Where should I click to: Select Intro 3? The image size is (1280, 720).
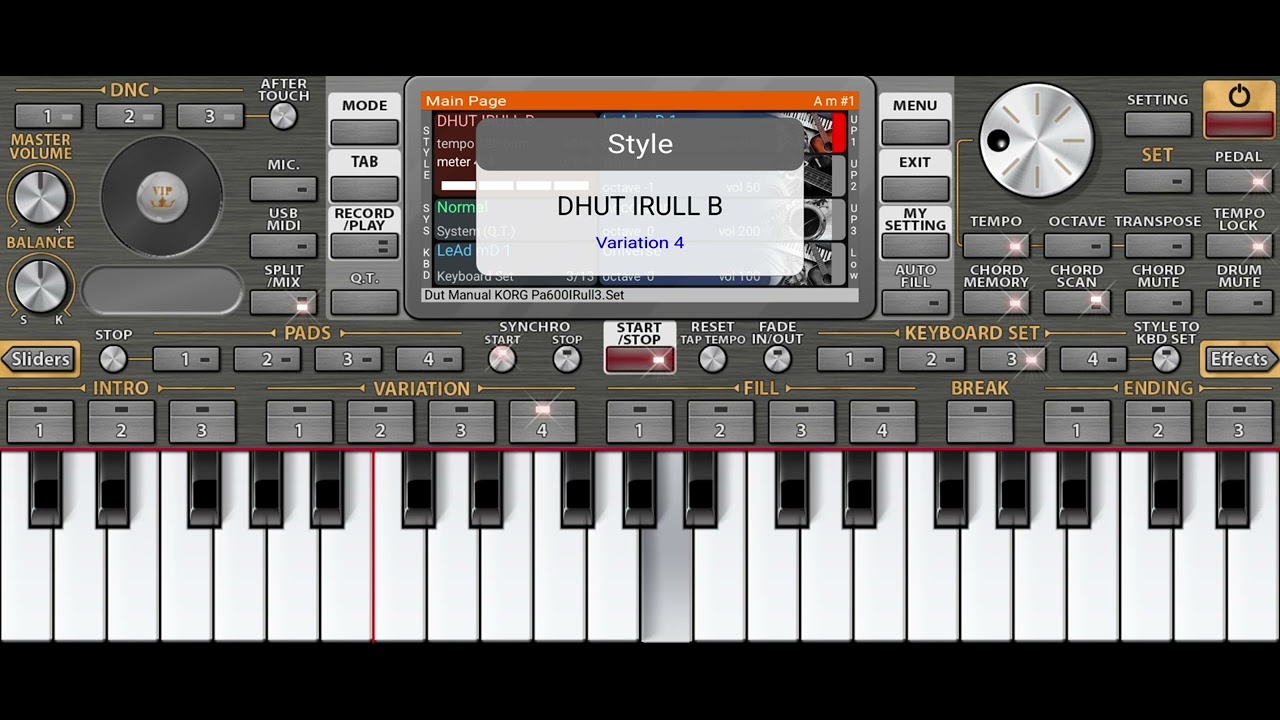pyautogui.click(x=202, y=421)
